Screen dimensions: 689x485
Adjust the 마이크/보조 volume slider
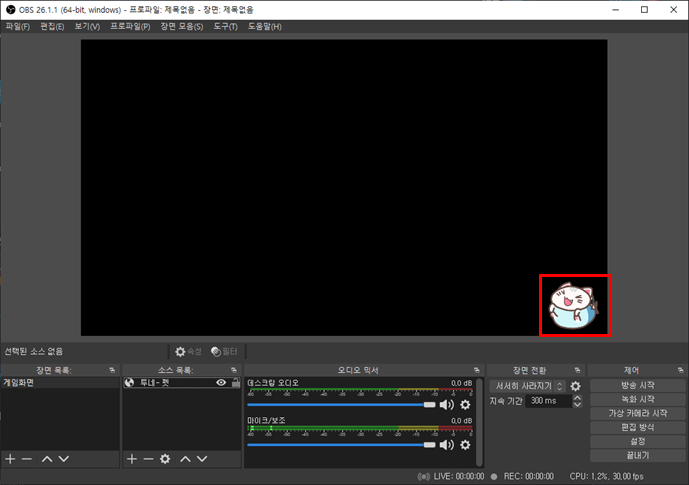coord(341,445)
